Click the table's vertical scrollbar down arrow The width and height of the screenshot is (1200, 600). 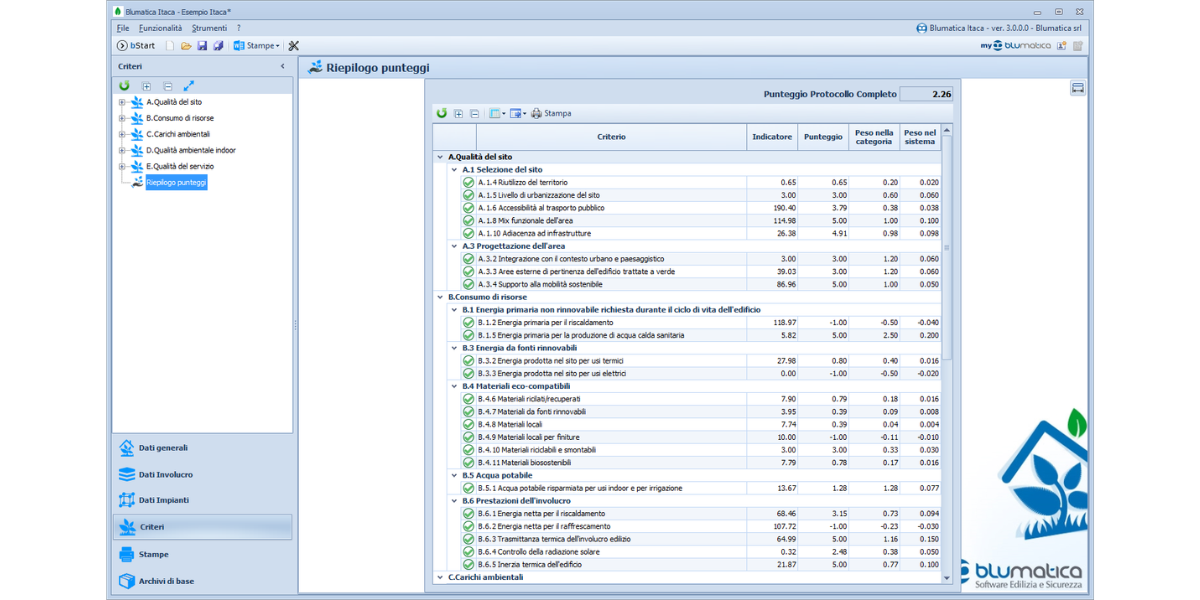click(947, 577)
